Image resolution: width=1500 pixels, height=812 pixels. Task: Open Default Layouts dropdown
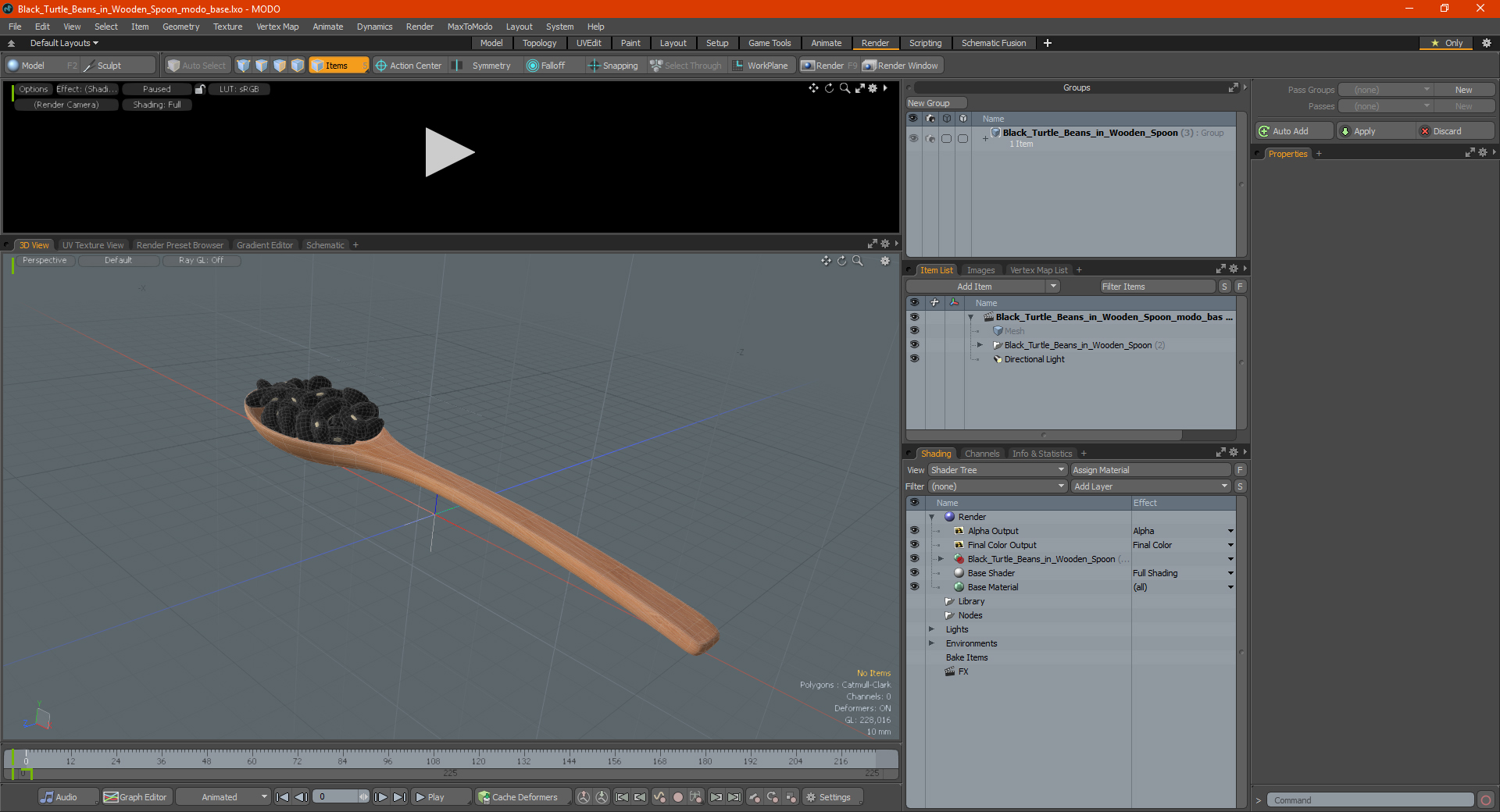pos(65,43)
